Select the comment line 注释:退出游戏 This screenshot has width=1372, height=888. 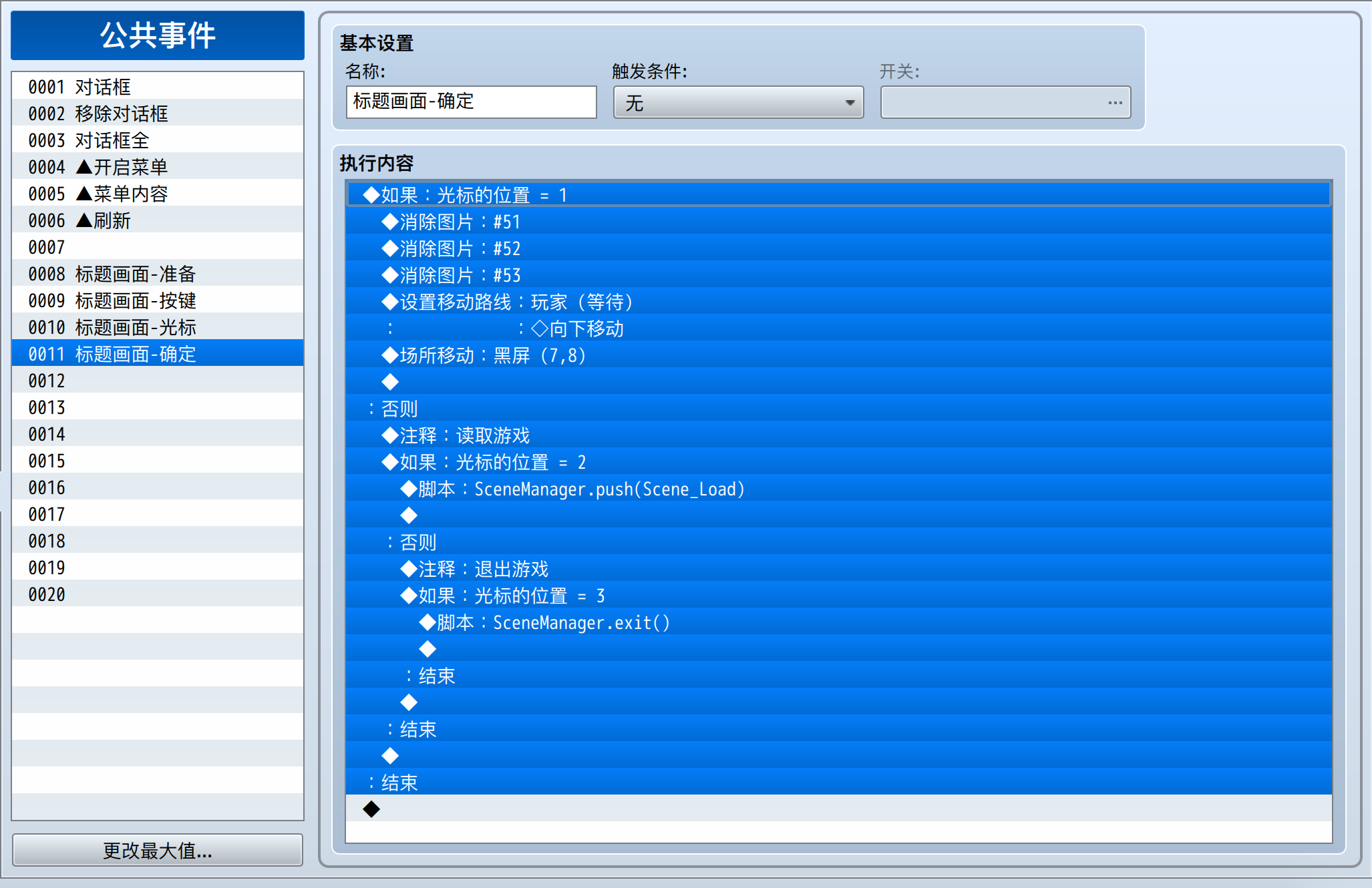coord(839,568)
